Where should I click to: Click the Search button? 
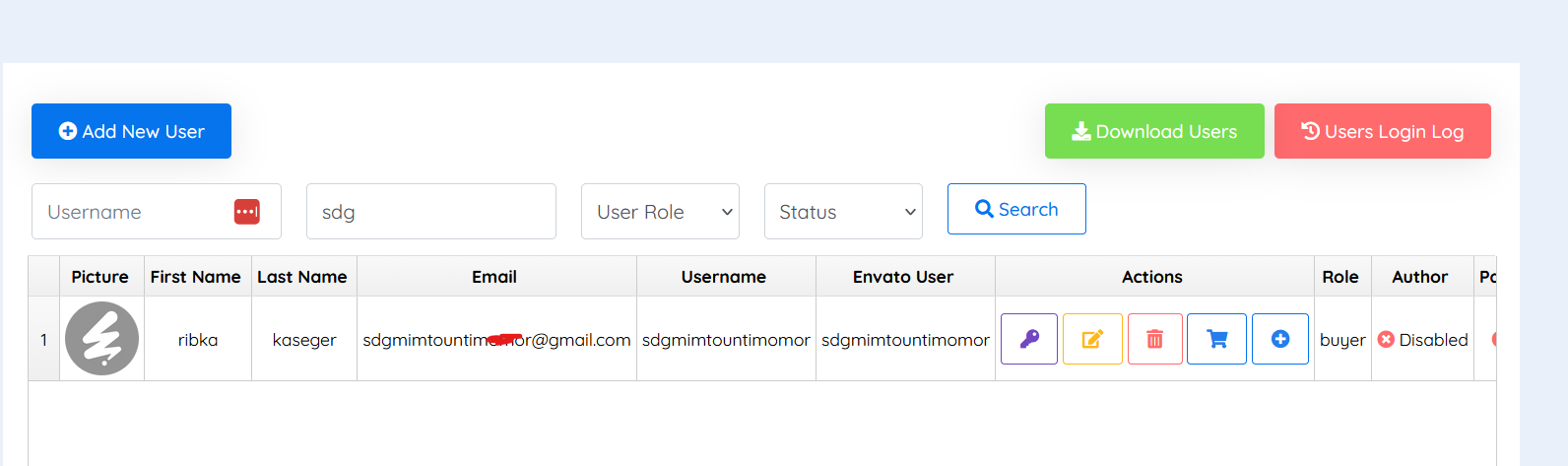1015,209
